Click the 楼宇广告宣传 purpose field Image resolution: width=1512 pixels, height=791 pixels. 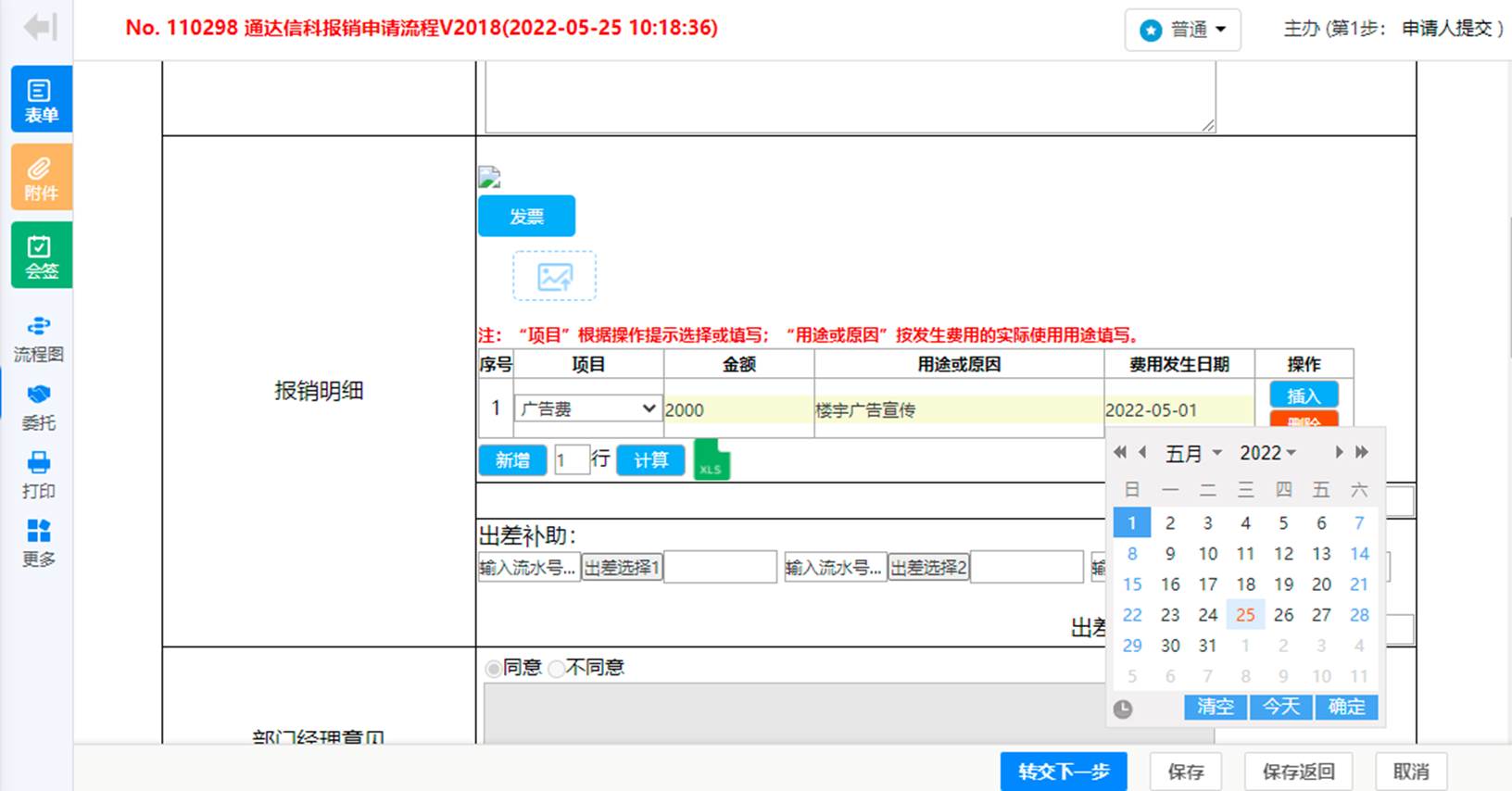point(959,409)
